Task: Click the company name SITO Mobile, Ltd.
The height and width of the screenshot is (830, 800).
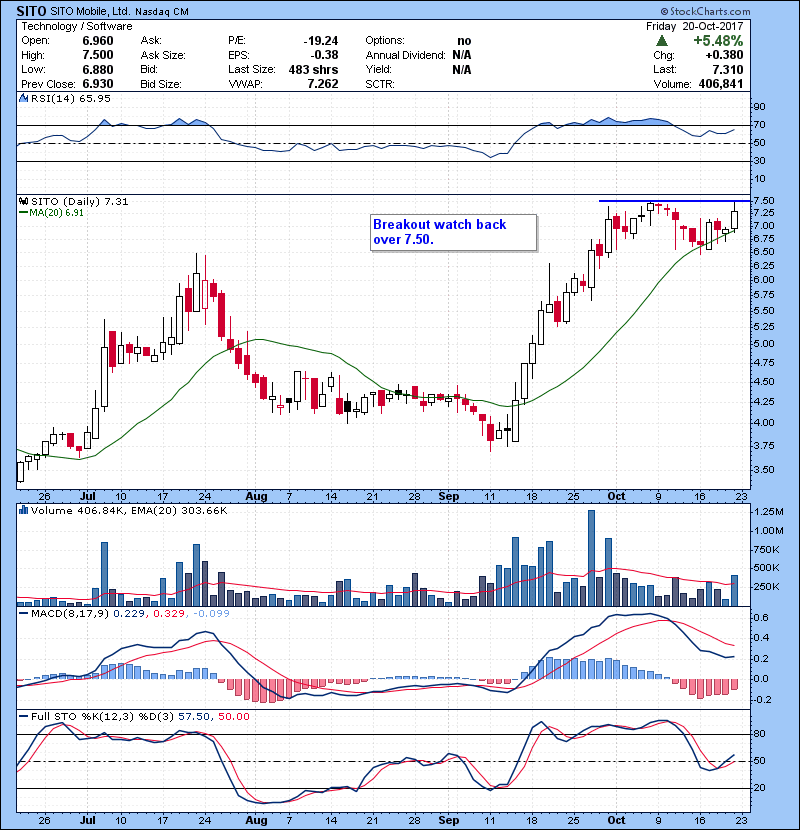Action: point(90,11)
